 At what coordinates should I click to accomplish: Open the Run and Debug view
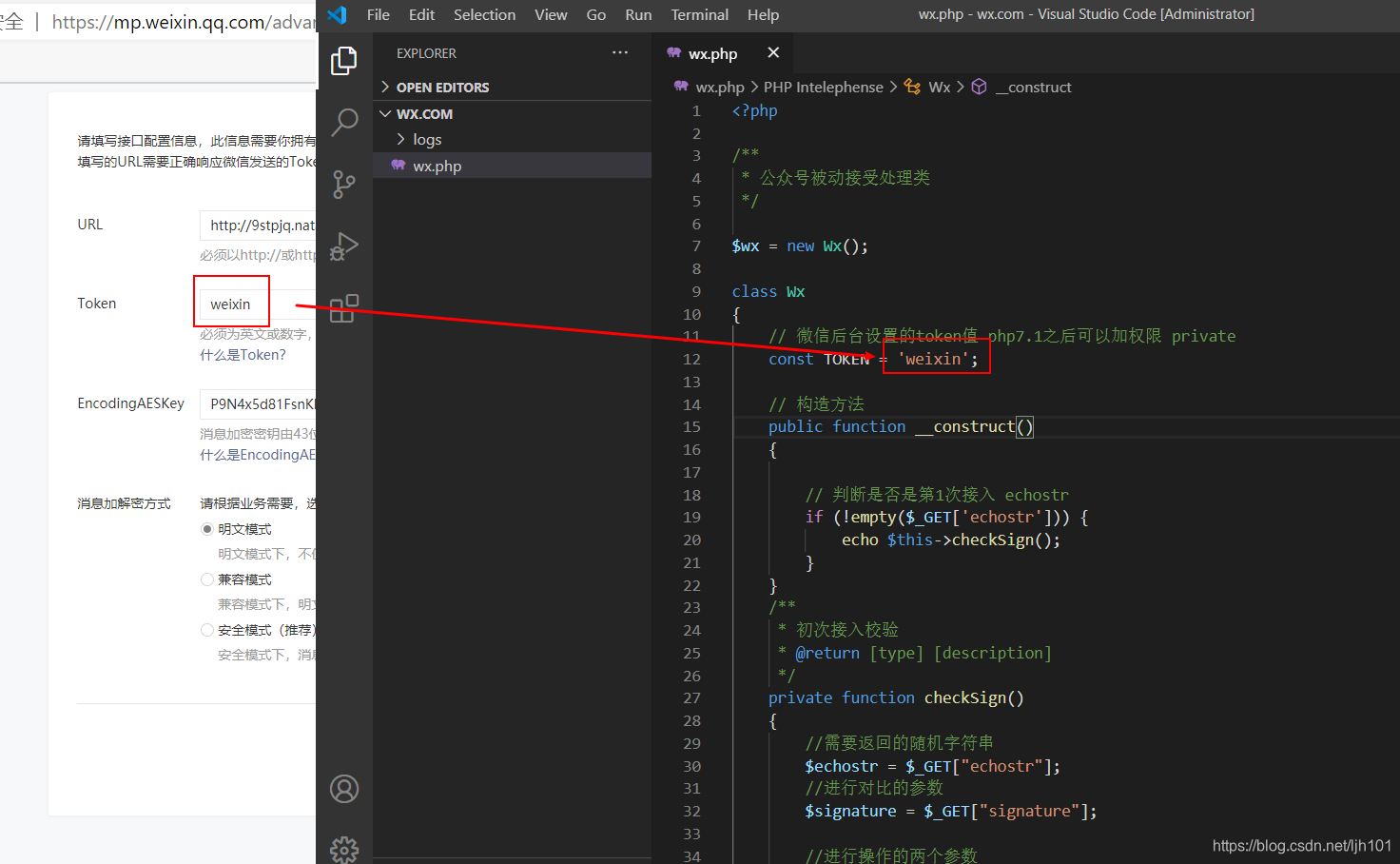[343, 246]
